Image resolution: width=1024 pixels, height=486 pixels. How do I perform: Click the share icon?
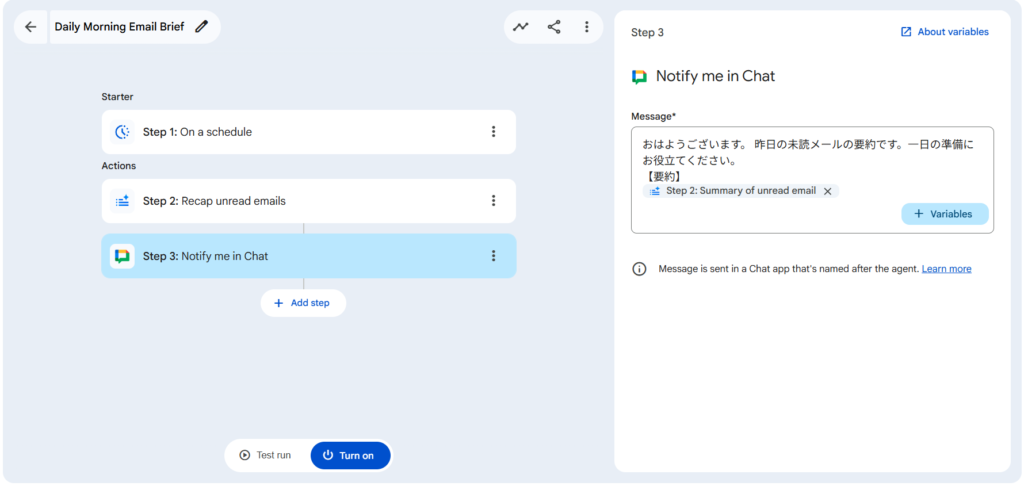coord(554,27)
